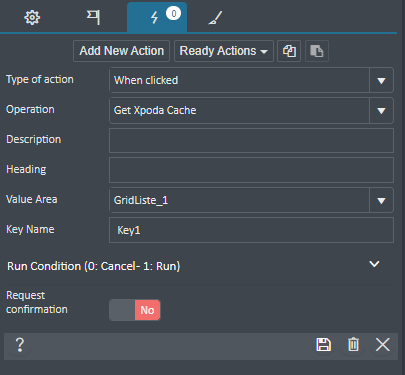Image resolution: width=405 pixels, height=375 pixels.
Task: Click the Add New Action button
Action: 122,51
